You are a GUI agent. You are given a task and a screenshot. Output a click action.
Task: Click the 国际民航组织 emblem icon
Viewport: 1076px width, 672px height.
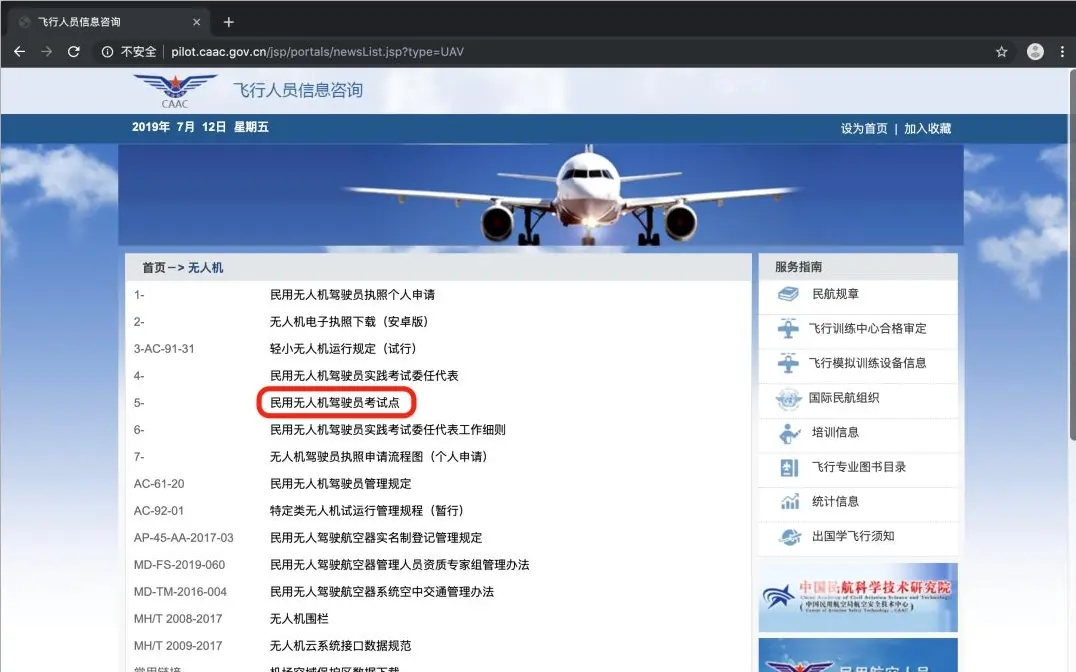pos(789,399)
